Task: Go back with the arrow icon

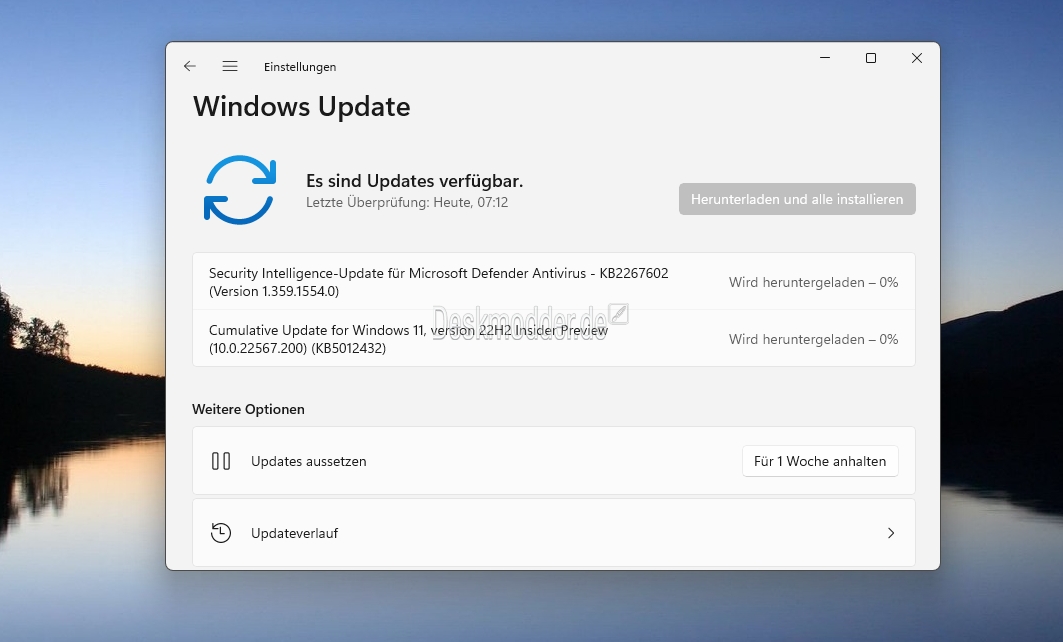Action: pyautogui.click(x=189, y=66)
